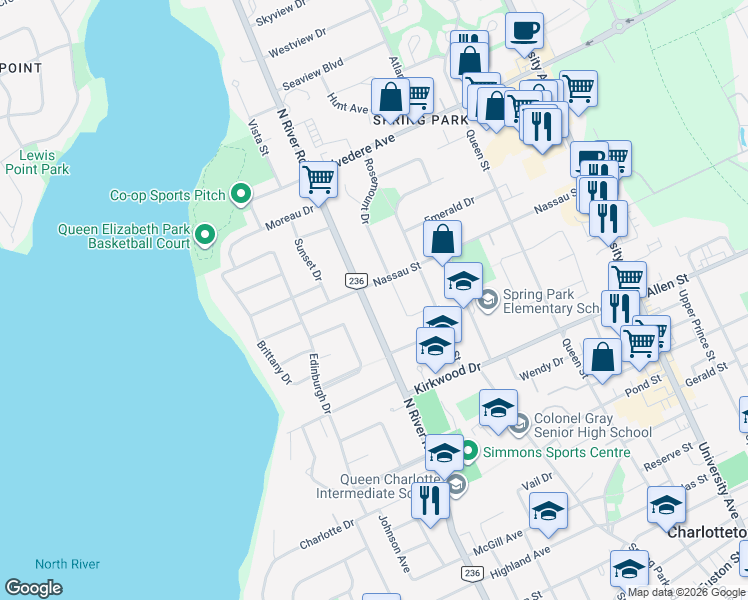Click the front school marker just above Kirkwood Dr
The height and width of the screenshot is (600, 748).
click(x=435, y=348)
